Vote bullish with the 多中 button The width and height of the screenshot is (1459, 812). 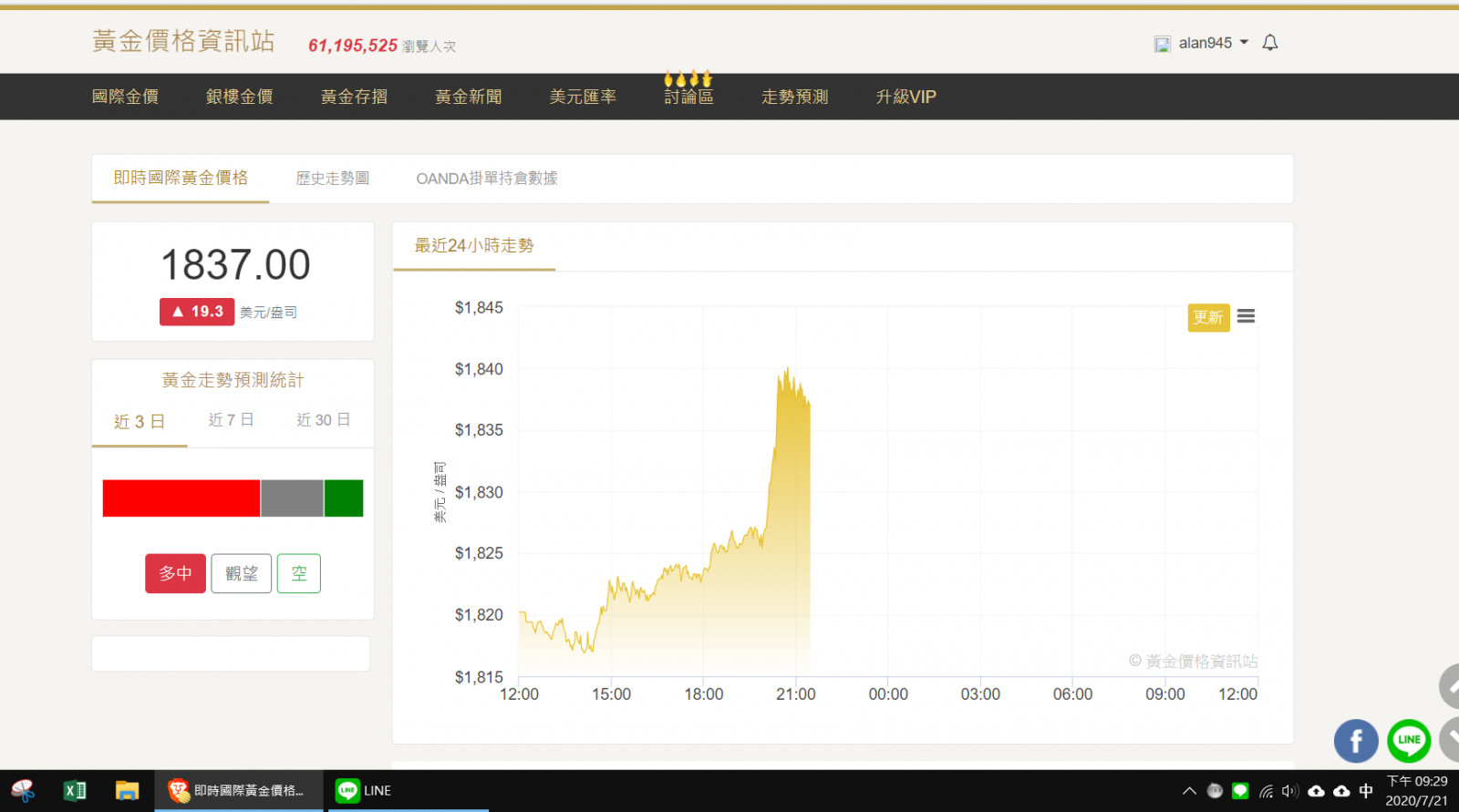click(x=175, y=573)
